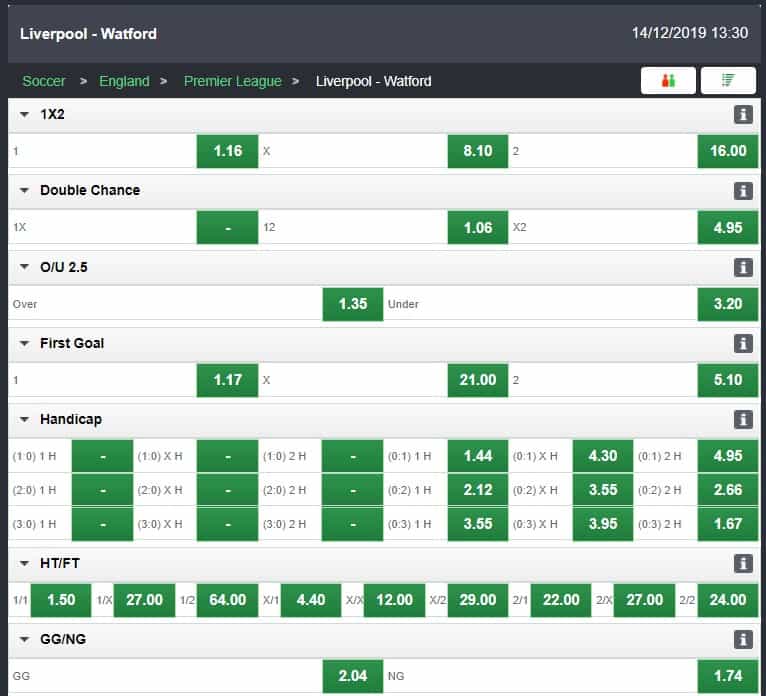
Task: Bet Over 2.5 at 1.35
Action: tap(353, 304)
